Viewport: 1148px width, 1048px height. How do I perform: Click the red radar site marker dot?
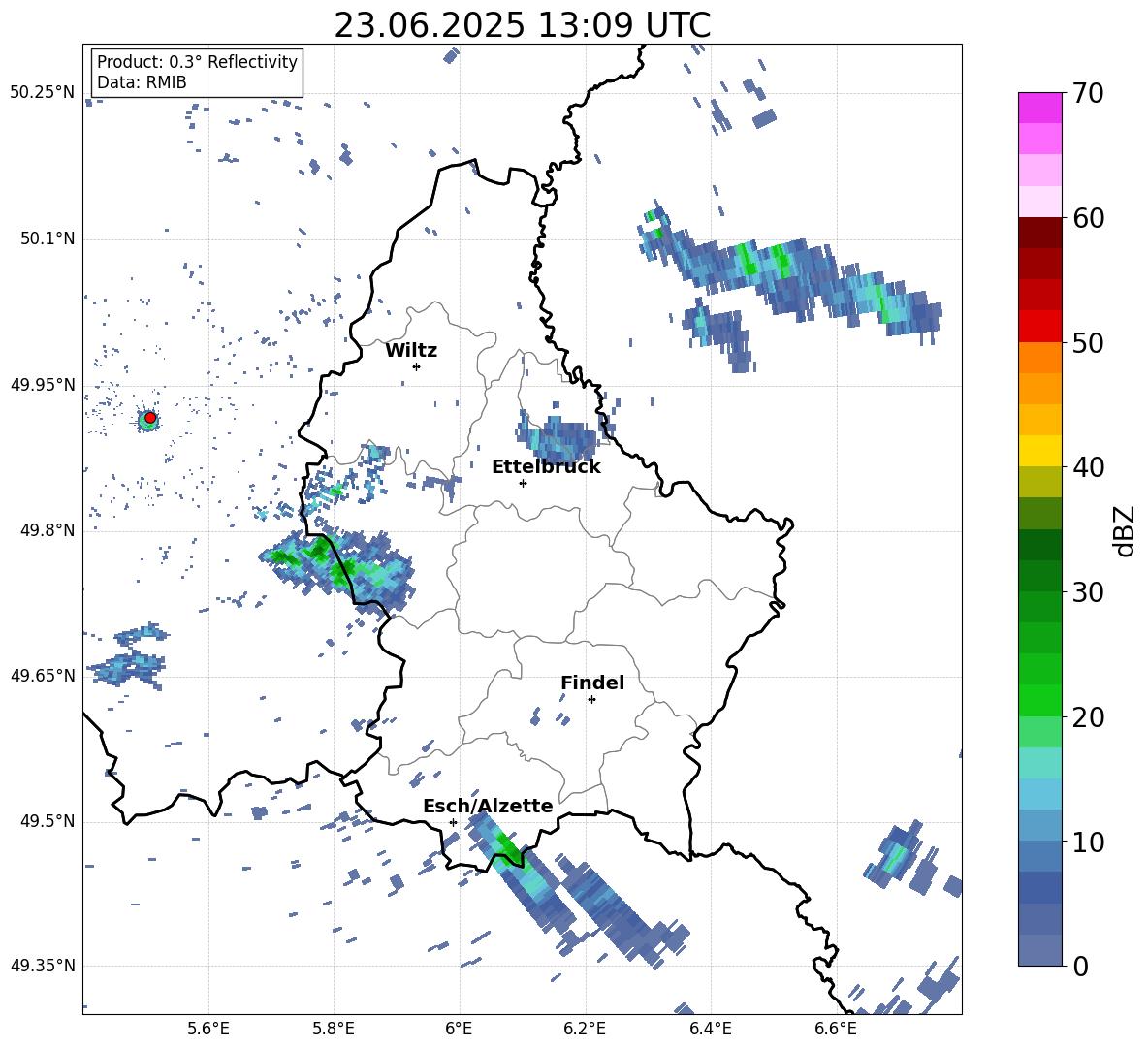pos(150,418)
